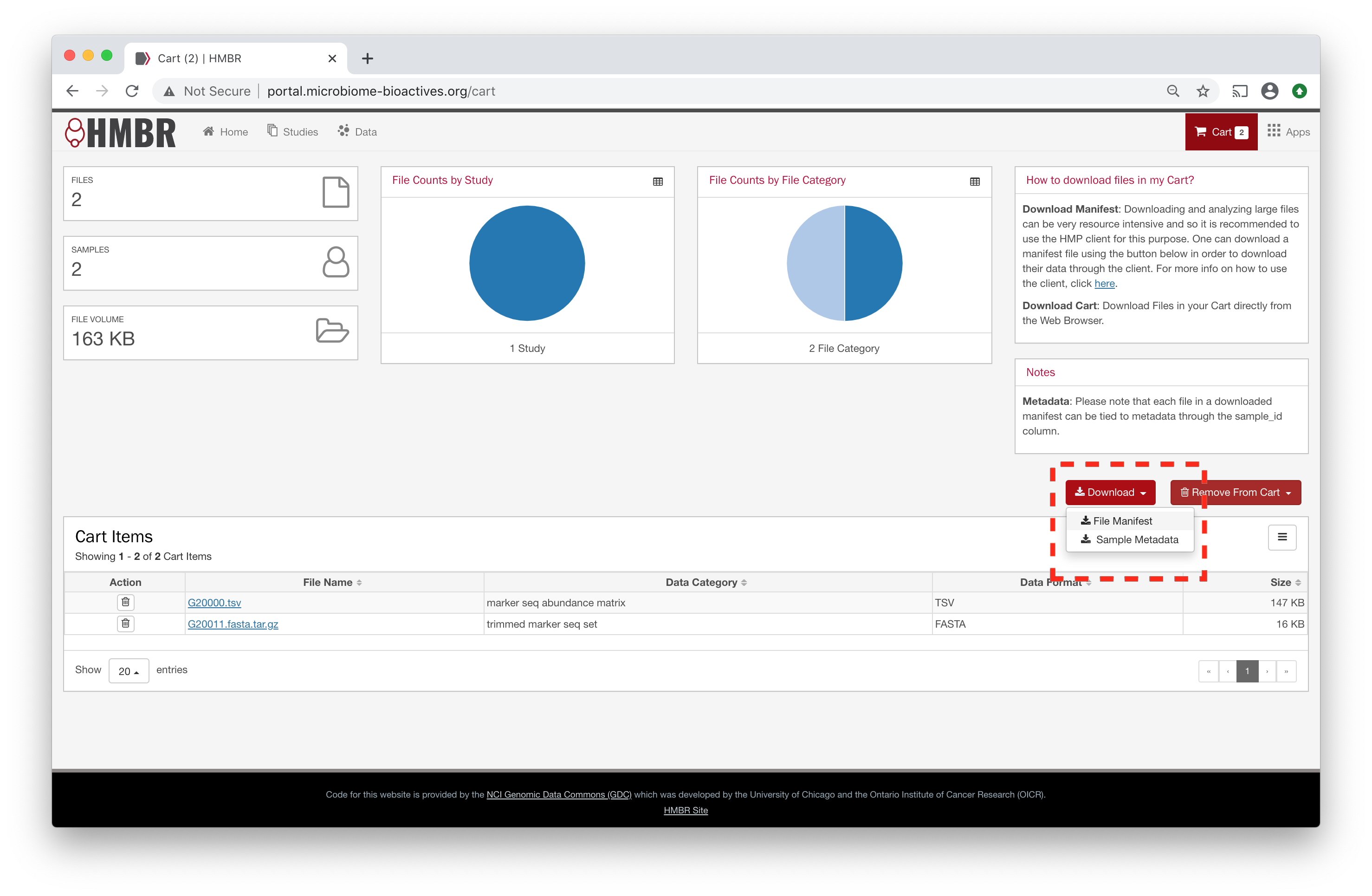1372x896 pixels.
Task: Delete G20000.tsv using its trash icon
Action: coord(126,602)
